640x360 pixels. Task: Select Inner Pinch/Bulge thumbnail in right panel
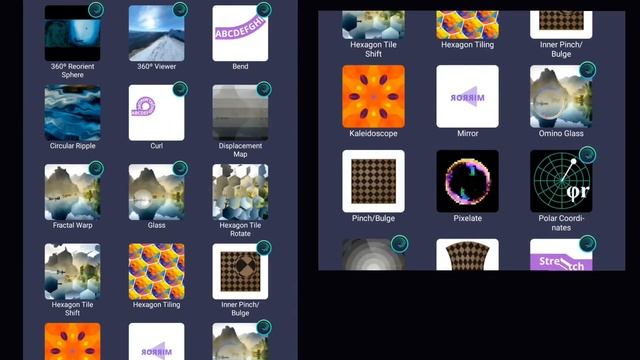pyautogui.click(x=561, y=25)
